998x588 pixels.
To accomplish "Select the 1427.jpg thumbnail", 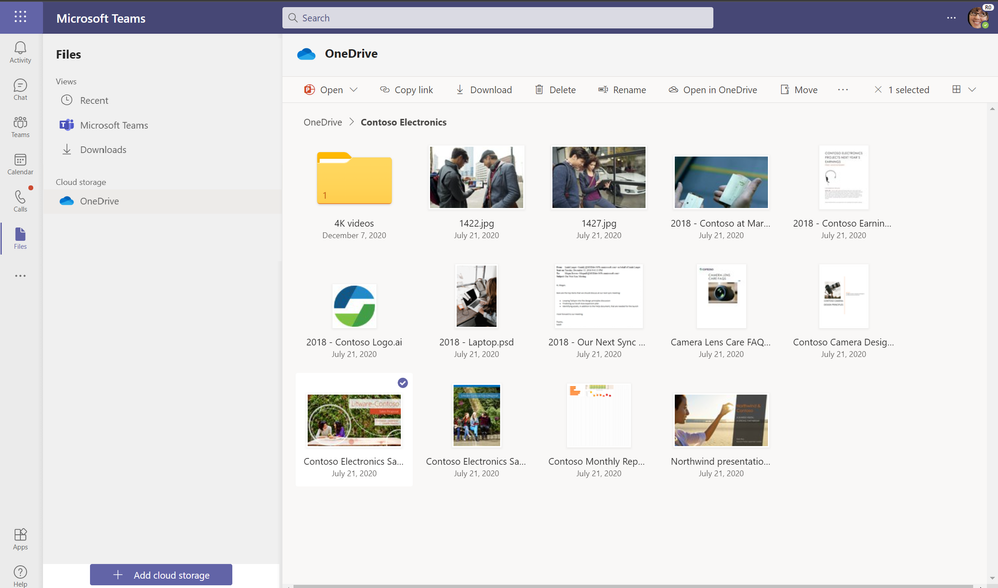I will tap(598, 177).
